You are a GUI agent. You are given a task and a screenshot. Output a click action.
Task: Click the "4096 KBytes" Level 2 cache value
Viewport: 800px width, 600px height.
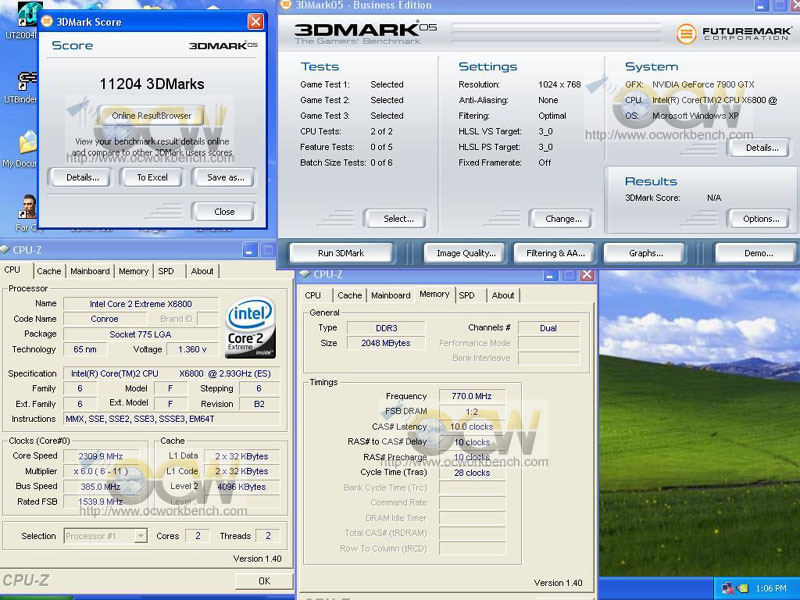point(242,487)
